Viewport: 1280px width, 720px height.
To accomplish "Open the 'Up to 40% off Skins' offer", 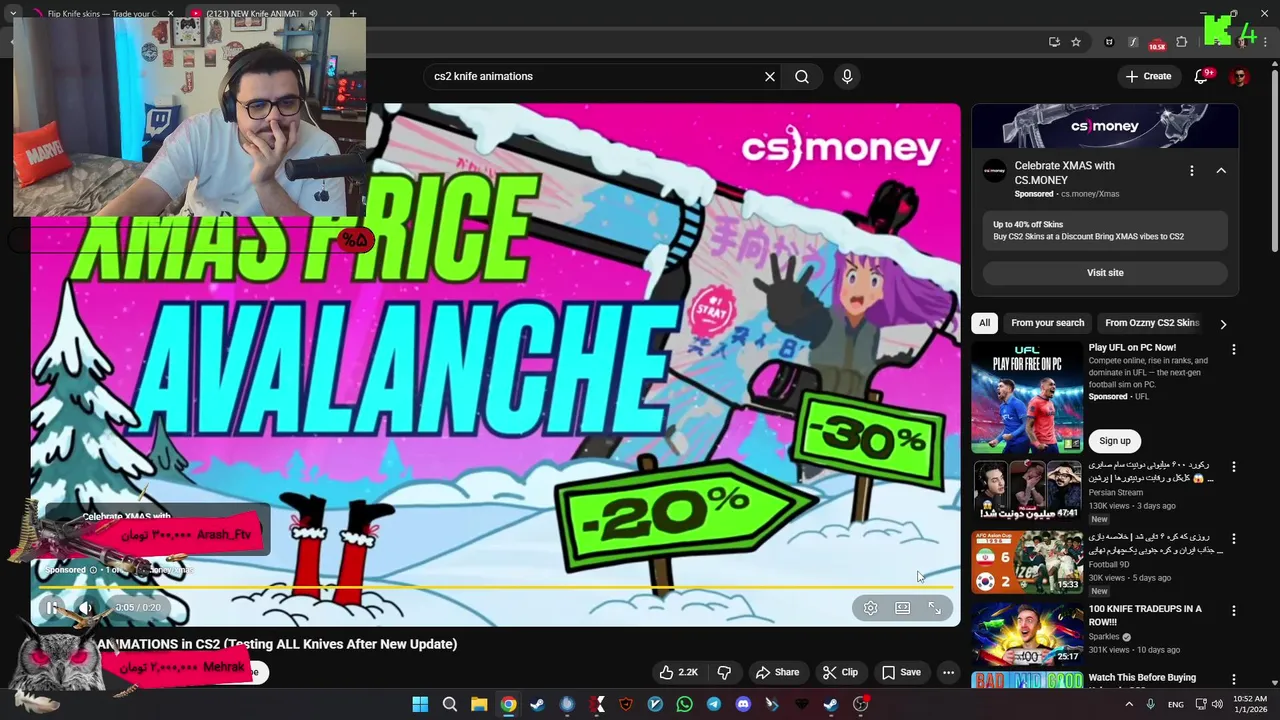I will coord(1105,231).
